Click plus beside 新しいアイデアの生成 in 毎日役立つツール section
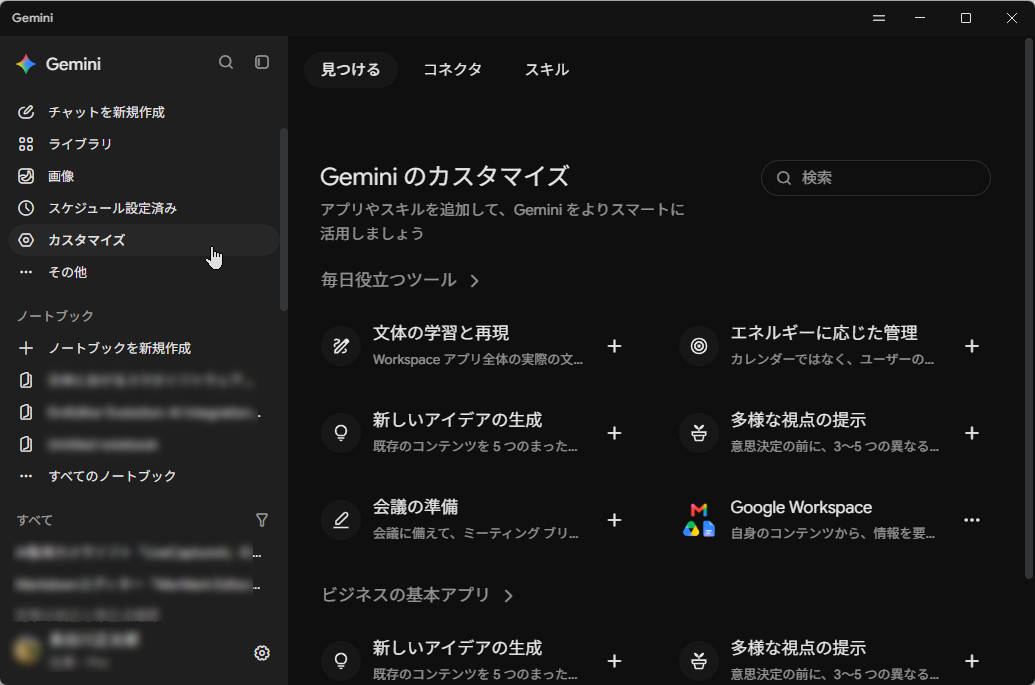1035x685 pixels. click(x=615, y=433)
